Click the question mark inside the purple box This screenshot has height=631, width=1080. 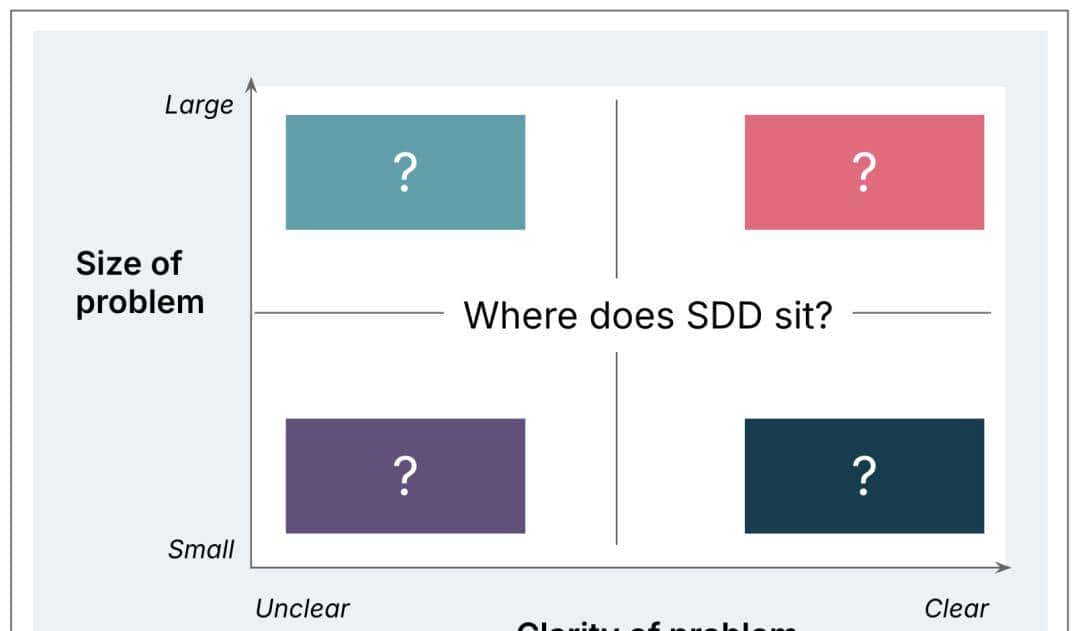click(405, 477)
